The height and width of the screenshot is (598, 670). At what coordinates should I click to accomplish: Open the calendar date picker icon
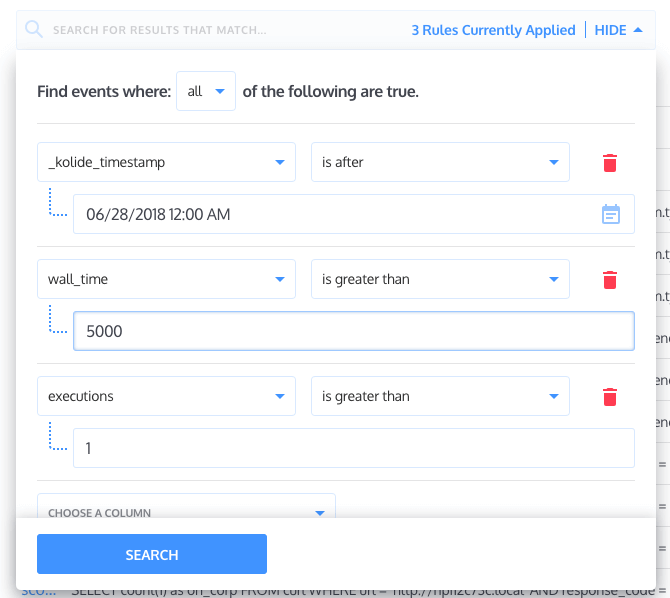click(x=611, y=214)
